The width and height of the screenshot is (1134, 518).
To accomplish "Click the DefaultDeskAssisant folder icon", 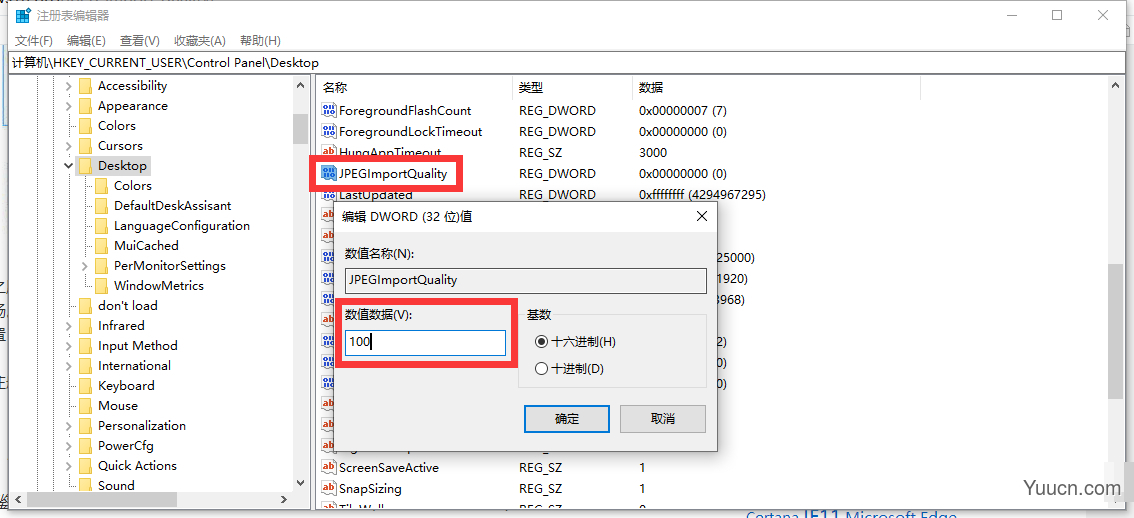I will (x=101, y=206).
